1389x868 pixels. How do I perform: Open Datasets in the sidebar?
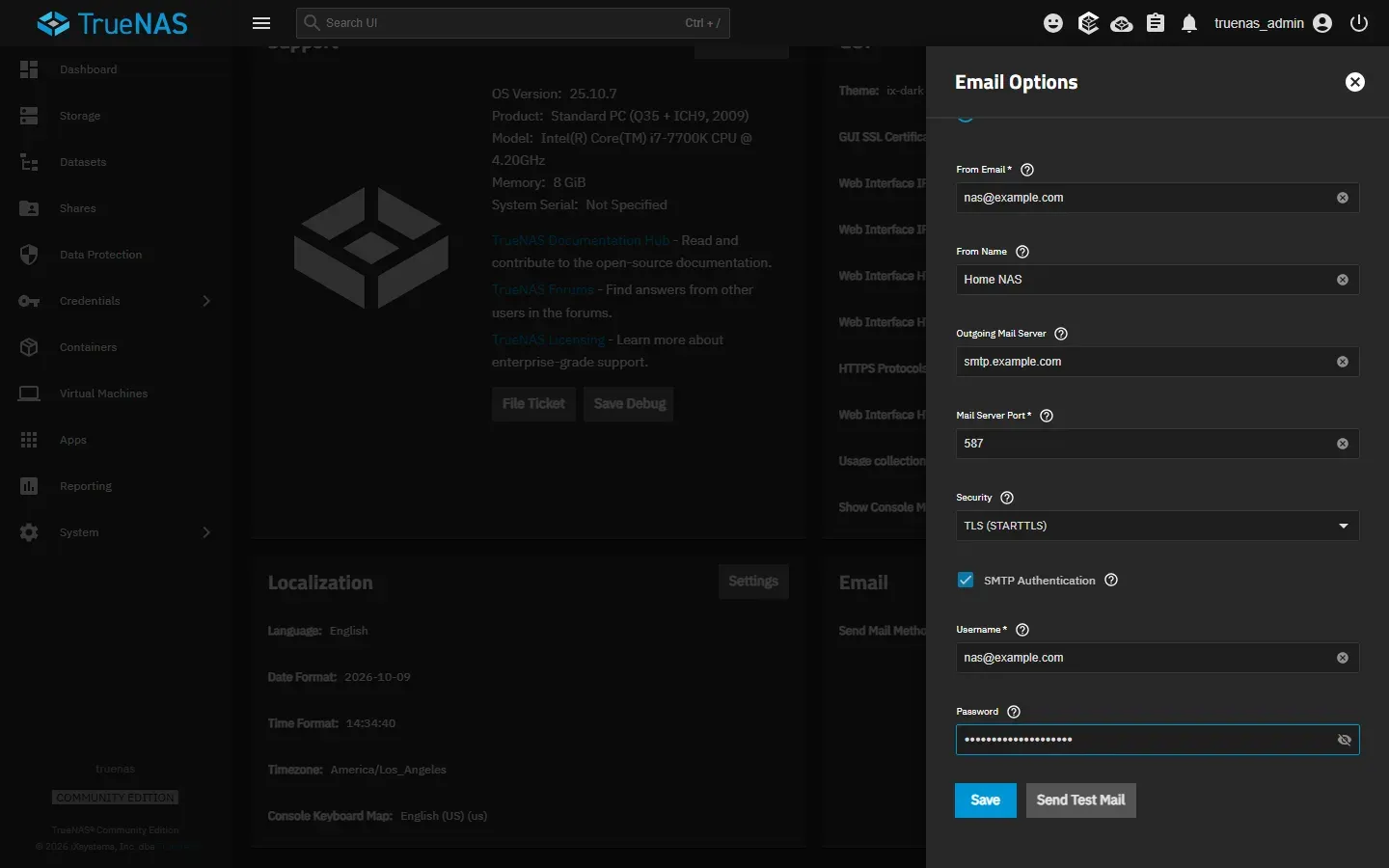point(116,162)
